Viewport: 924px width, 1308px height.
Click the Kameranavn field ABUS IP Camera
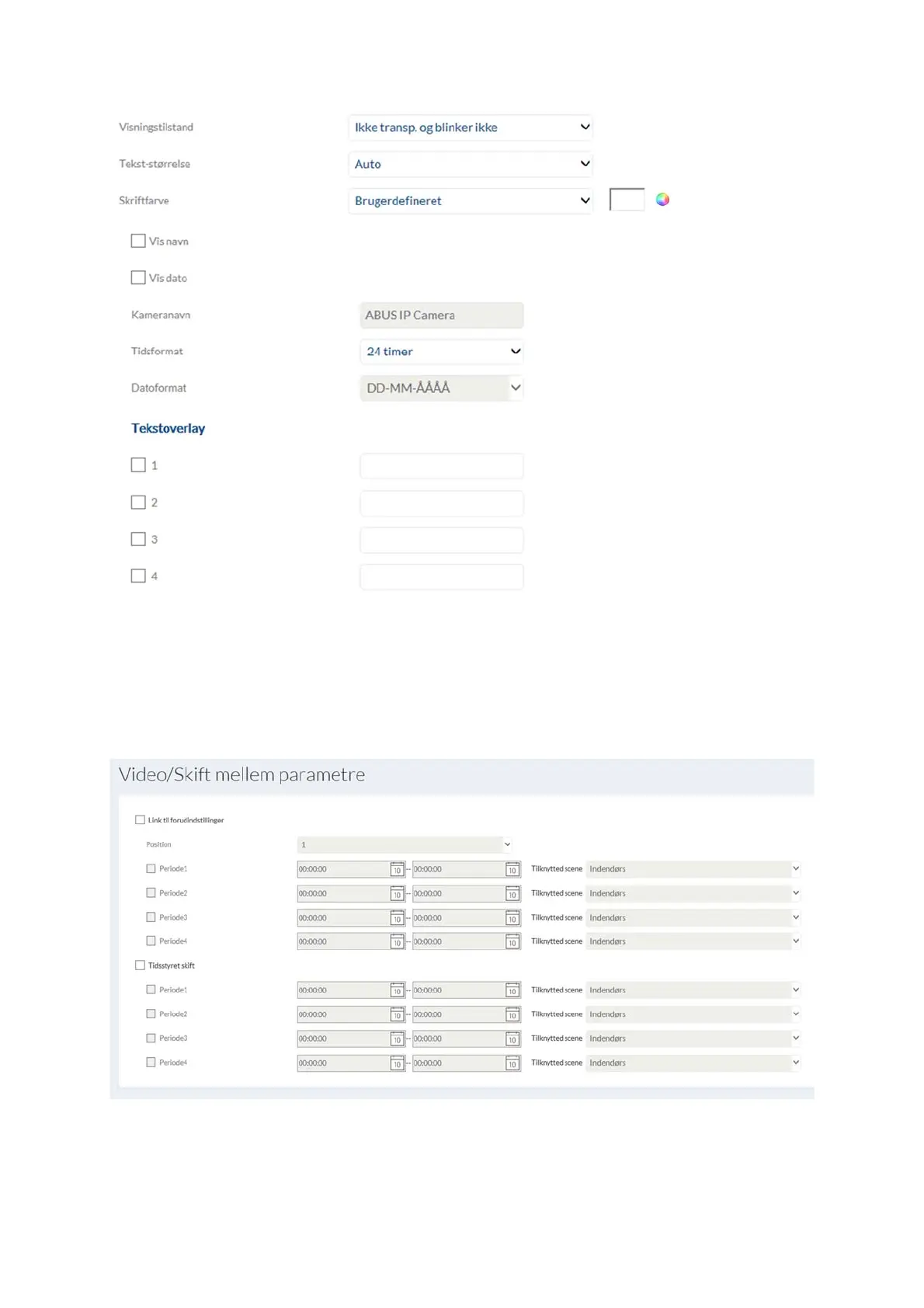coord(442,315)
